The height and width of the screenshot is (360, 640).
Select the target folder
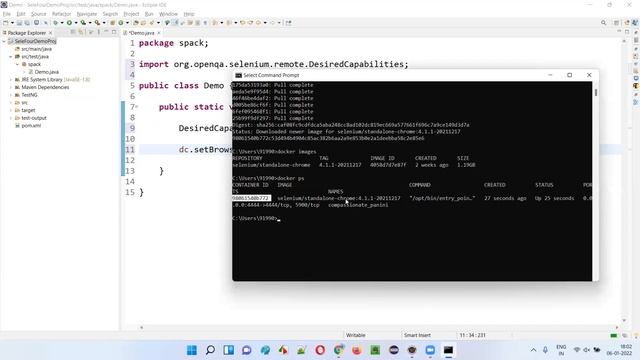tap(28, 110)
